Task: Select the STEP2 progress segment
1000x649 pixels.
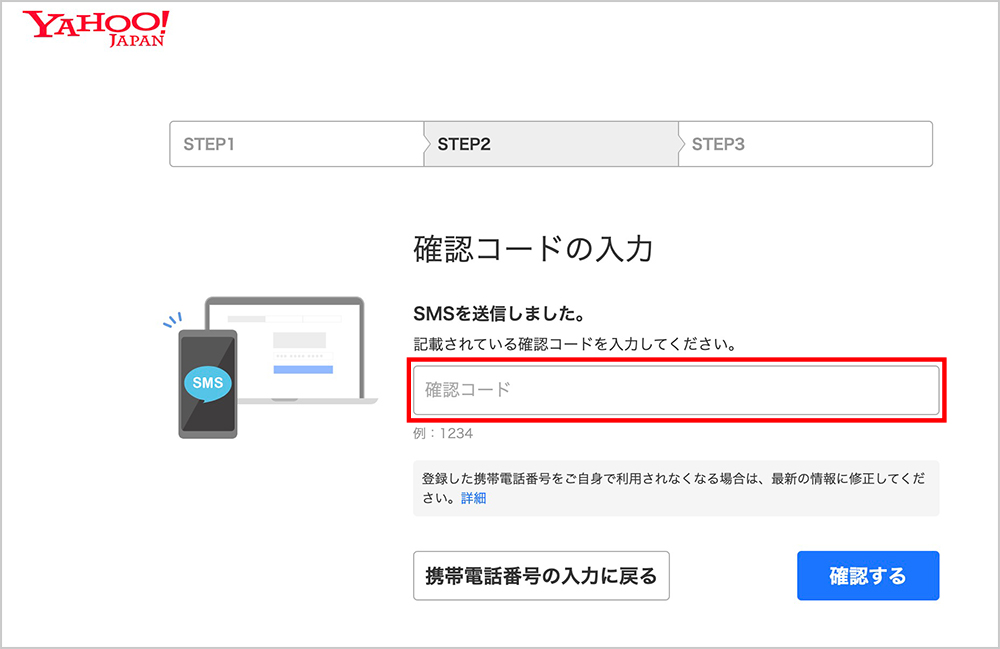Action: 551,144
